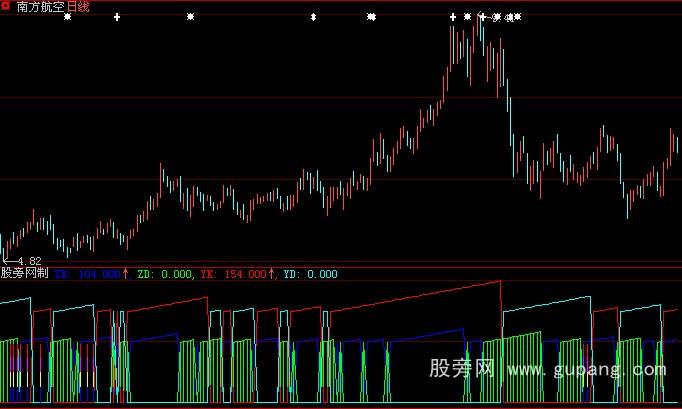Select the star marker just right of the diamond
The width and height of the screenshot is (682, 409).
click(x=372, y=17)
